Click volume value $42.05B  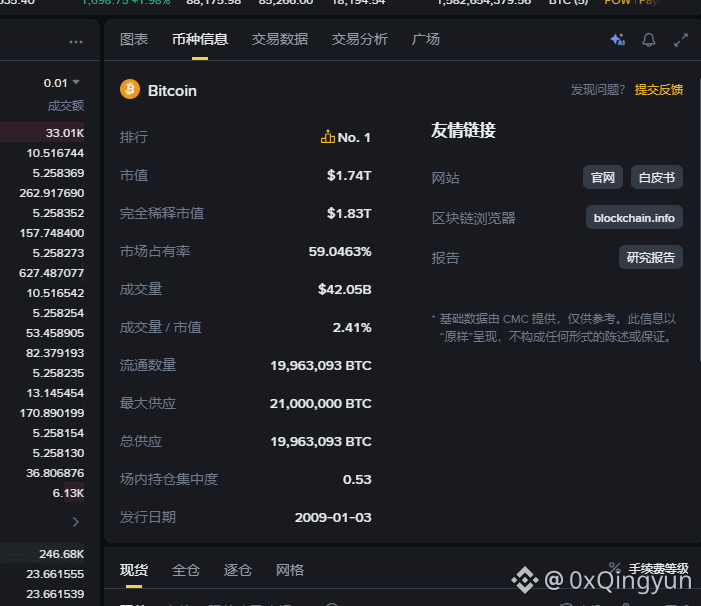pos(344,289)
